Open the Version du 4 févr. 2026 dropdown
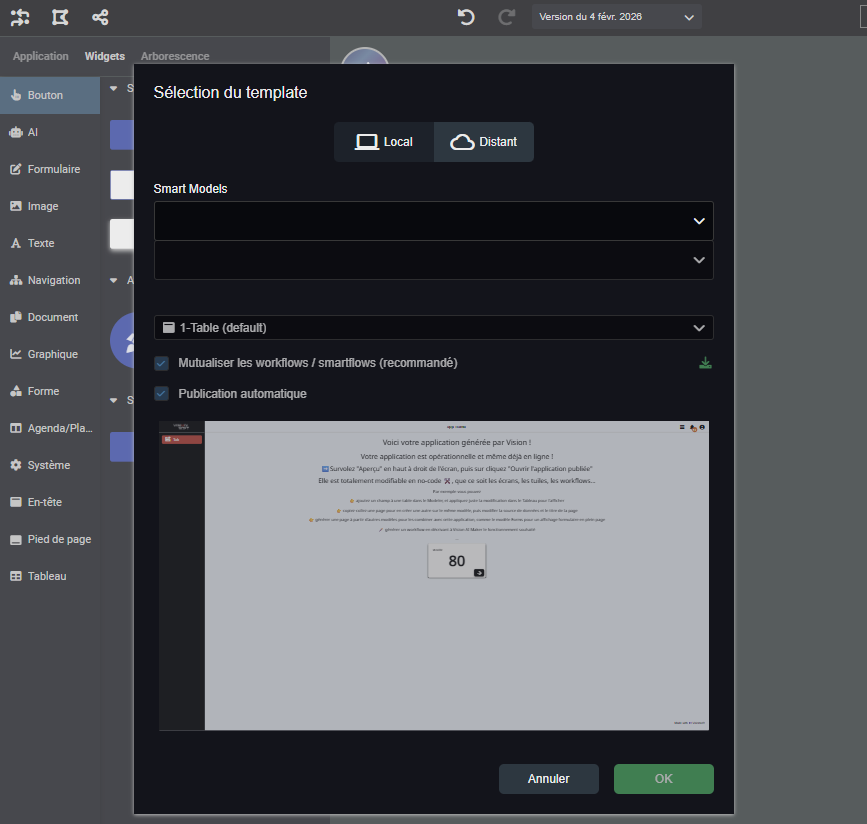Image resolution: width=867 pixels, height=824 pixels. [616, 17]
